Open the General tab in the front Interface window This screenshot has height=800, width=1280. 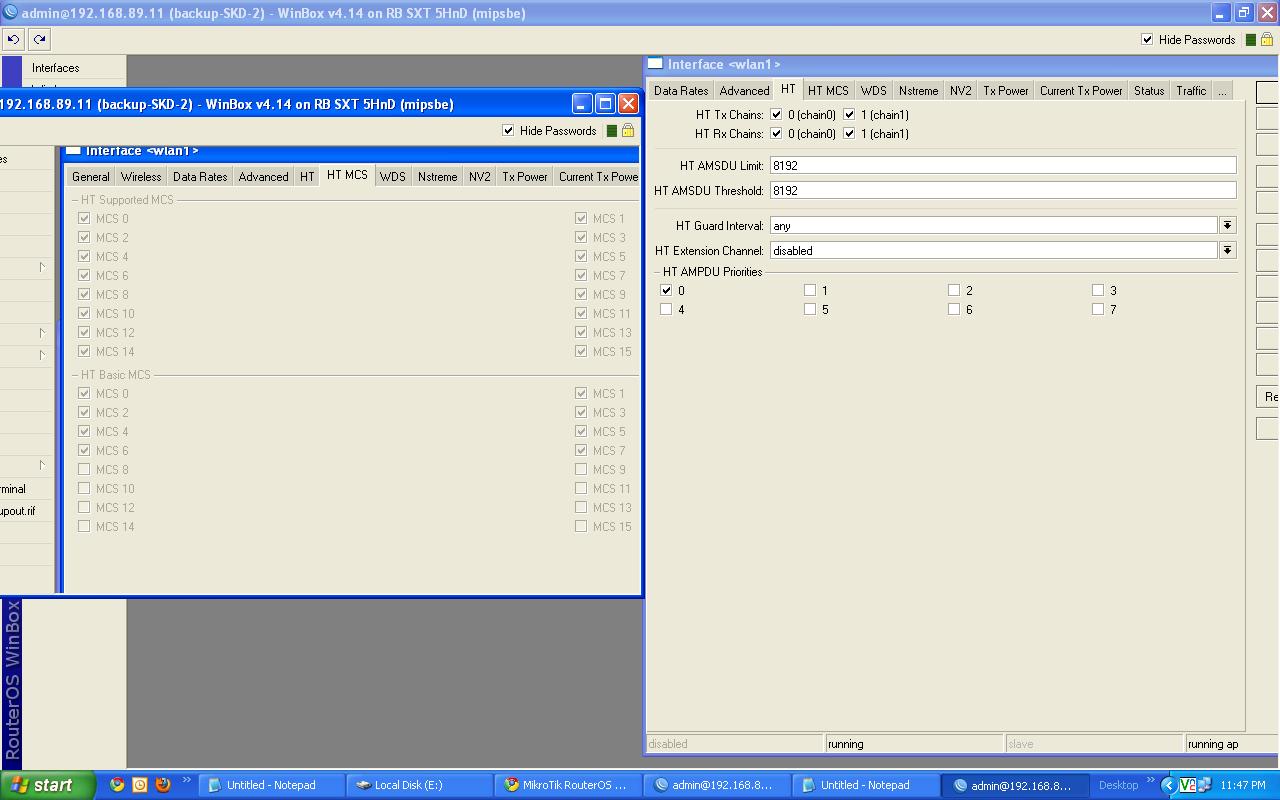[x=91, y=177]
